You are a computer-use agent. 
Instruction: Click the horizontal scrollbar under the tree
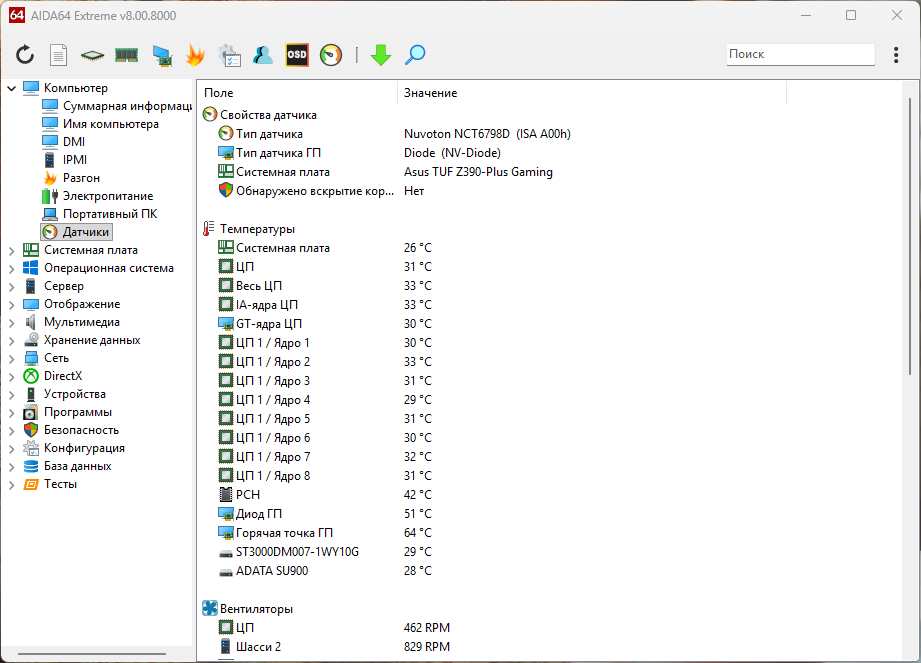(92, 653)
